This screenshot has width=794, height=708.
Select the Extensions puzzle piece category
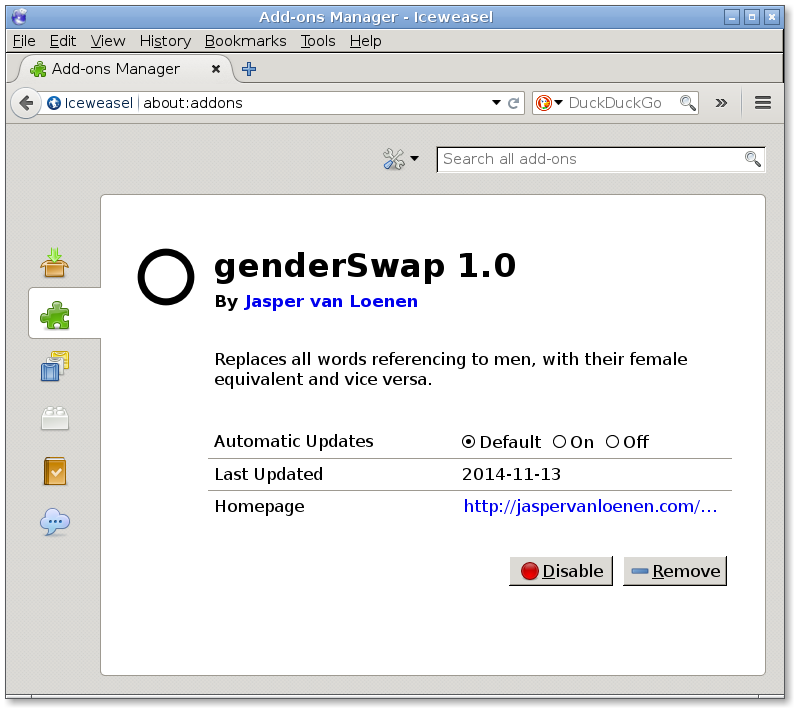click(55, 315)
